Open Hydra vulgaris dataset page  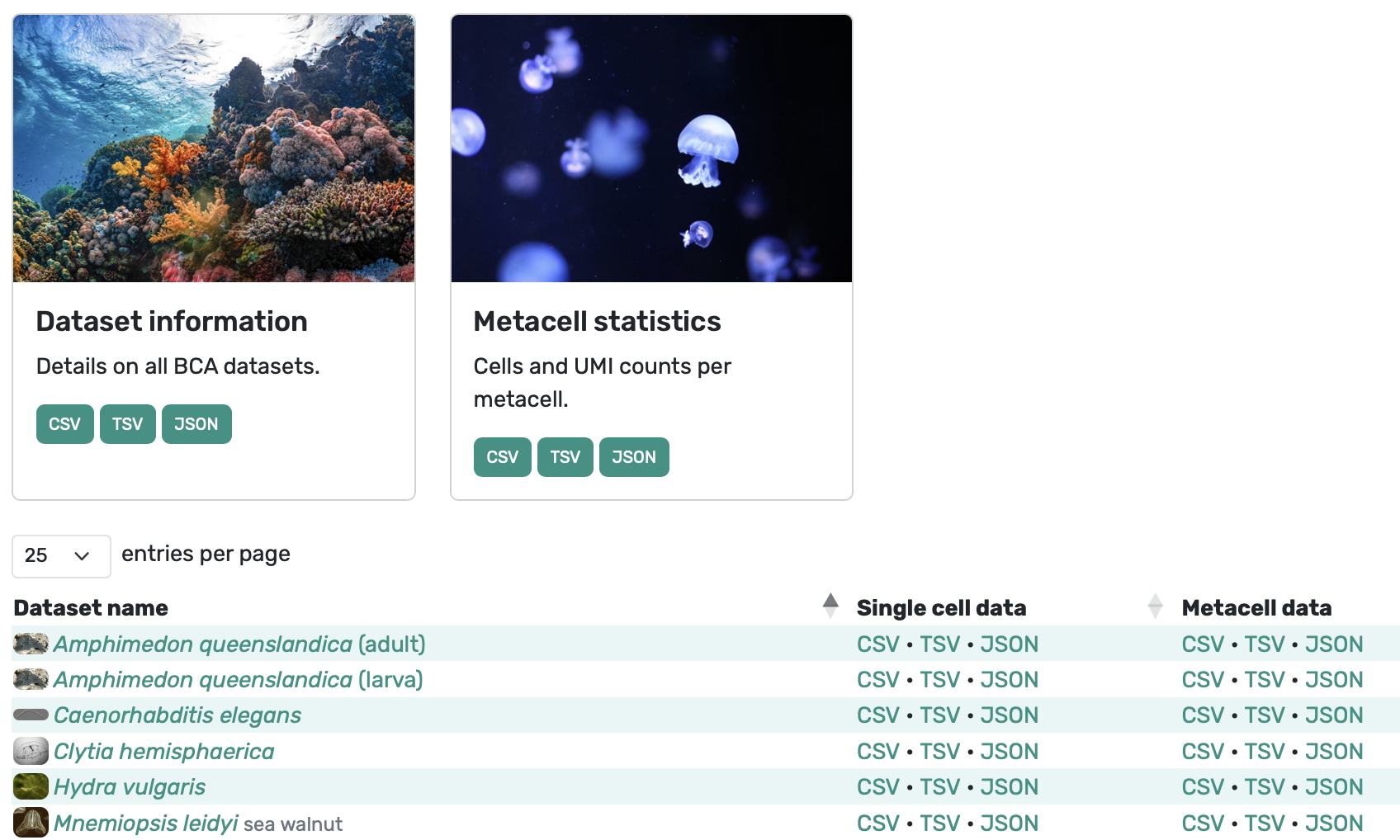(129, 786)
